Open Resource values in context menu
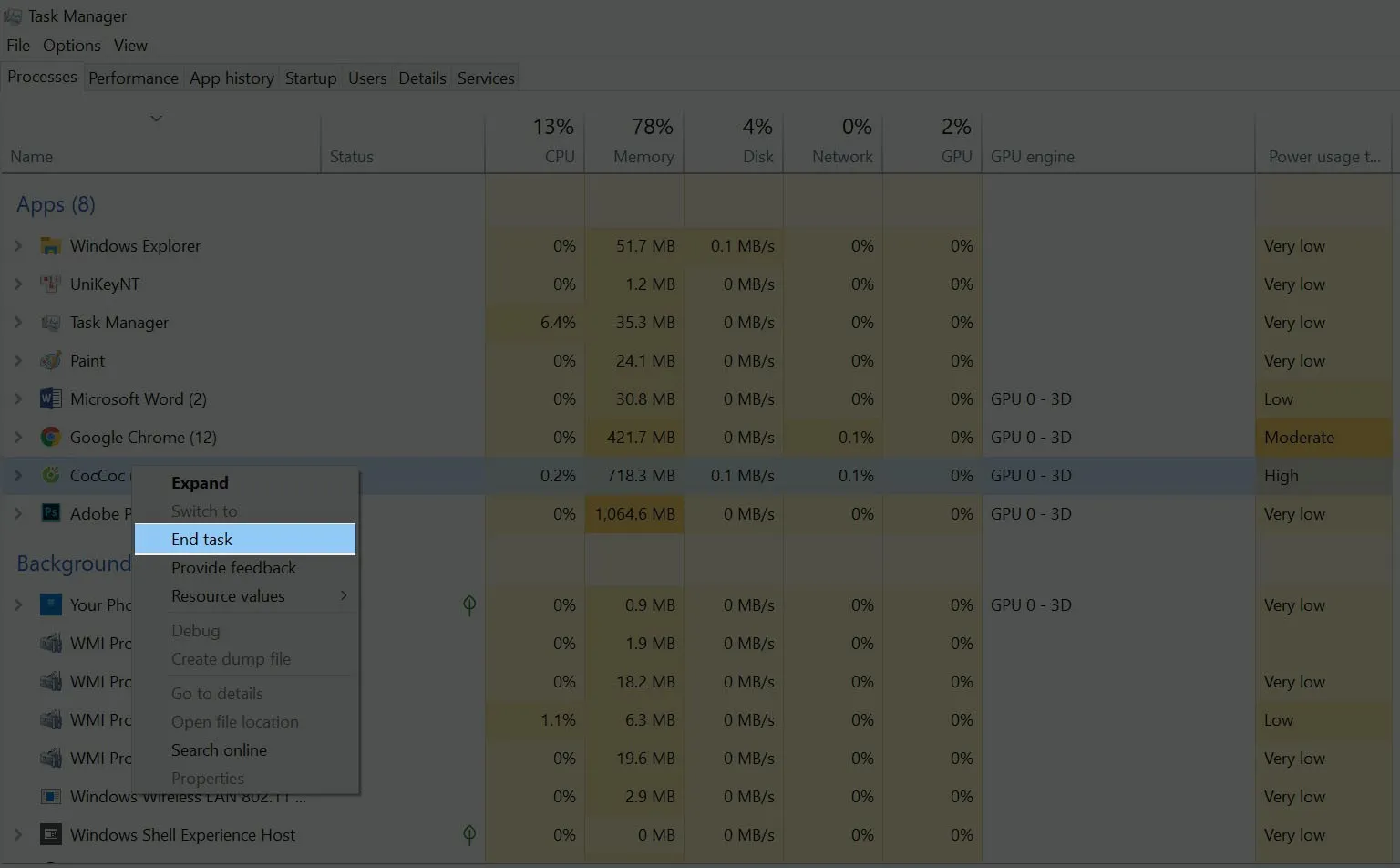1400x868 pixels. 245,596
